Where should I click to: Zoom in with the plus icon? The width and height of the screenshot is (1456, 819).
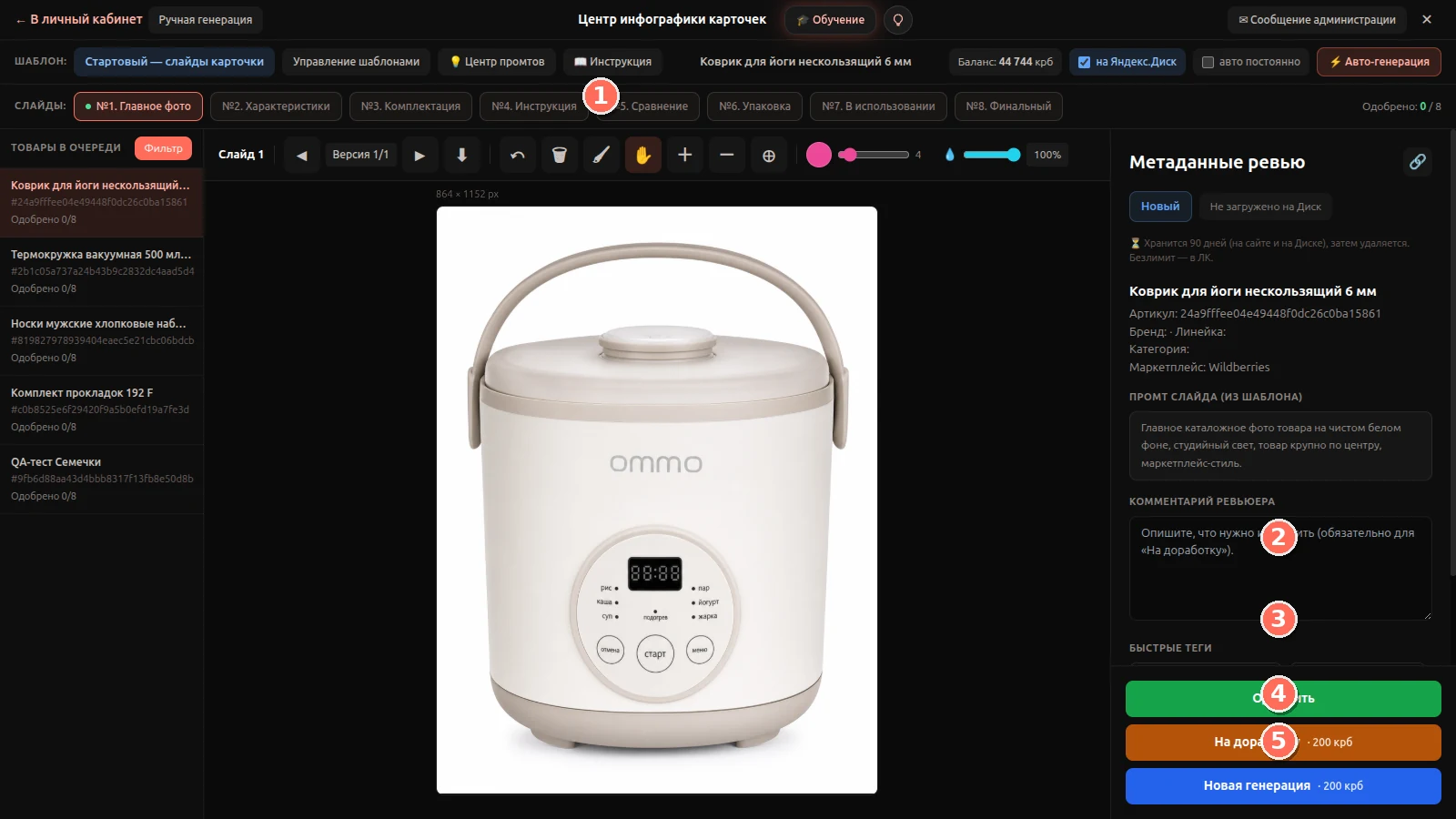pos(685,155)
